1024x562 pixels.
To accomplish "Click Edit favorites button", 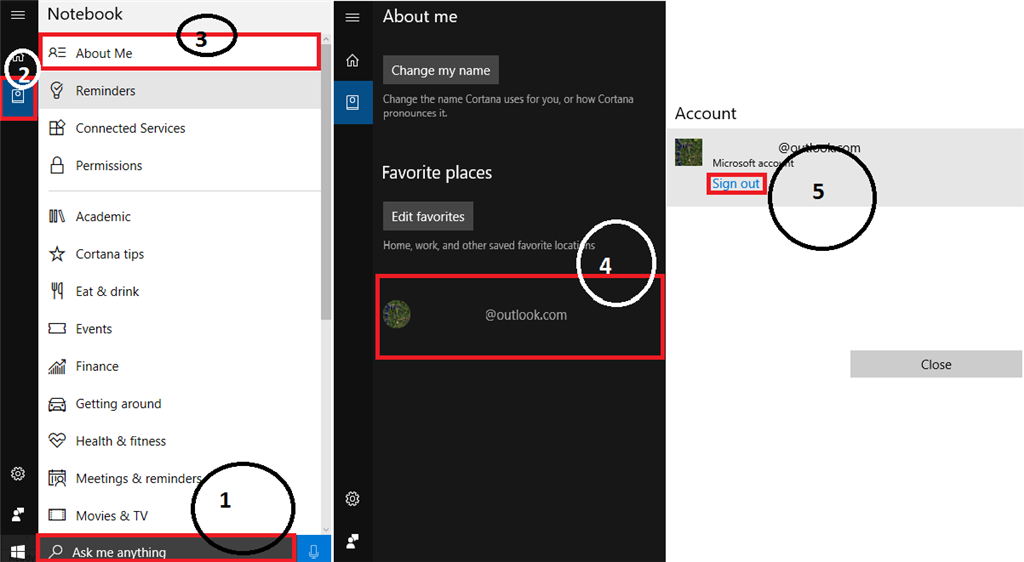I will (428, 216).
